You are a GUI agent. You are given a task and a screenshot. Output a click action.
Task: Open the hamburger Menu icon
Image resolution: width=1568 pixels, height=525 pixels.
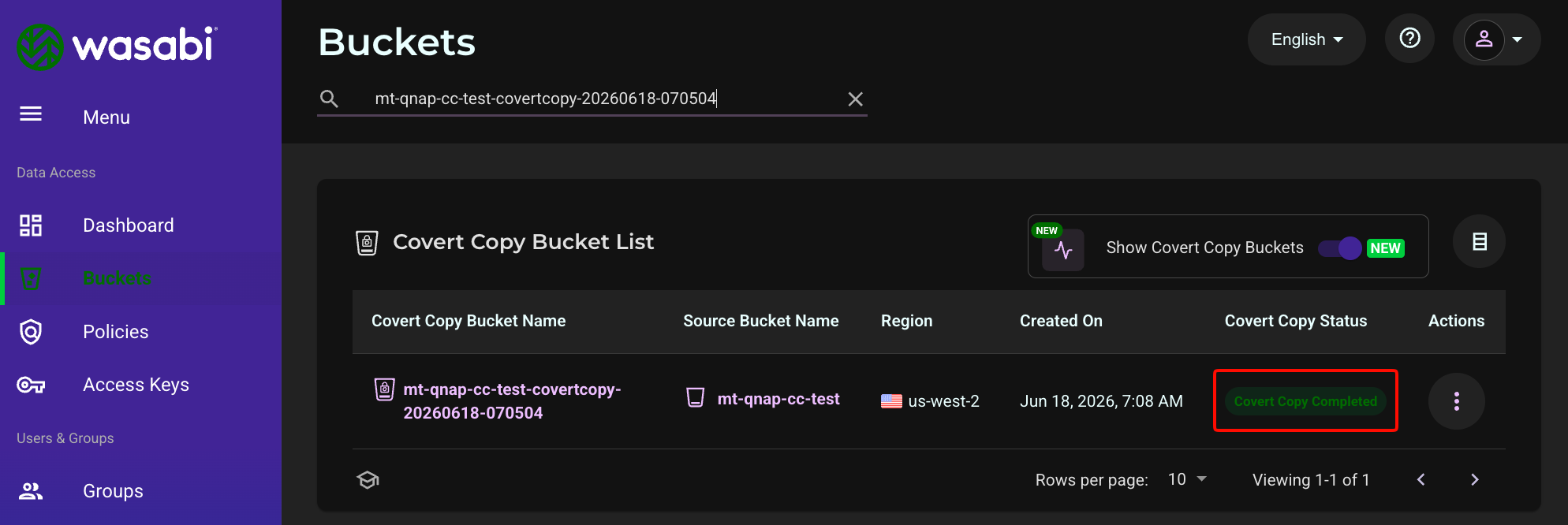[31, 114]
